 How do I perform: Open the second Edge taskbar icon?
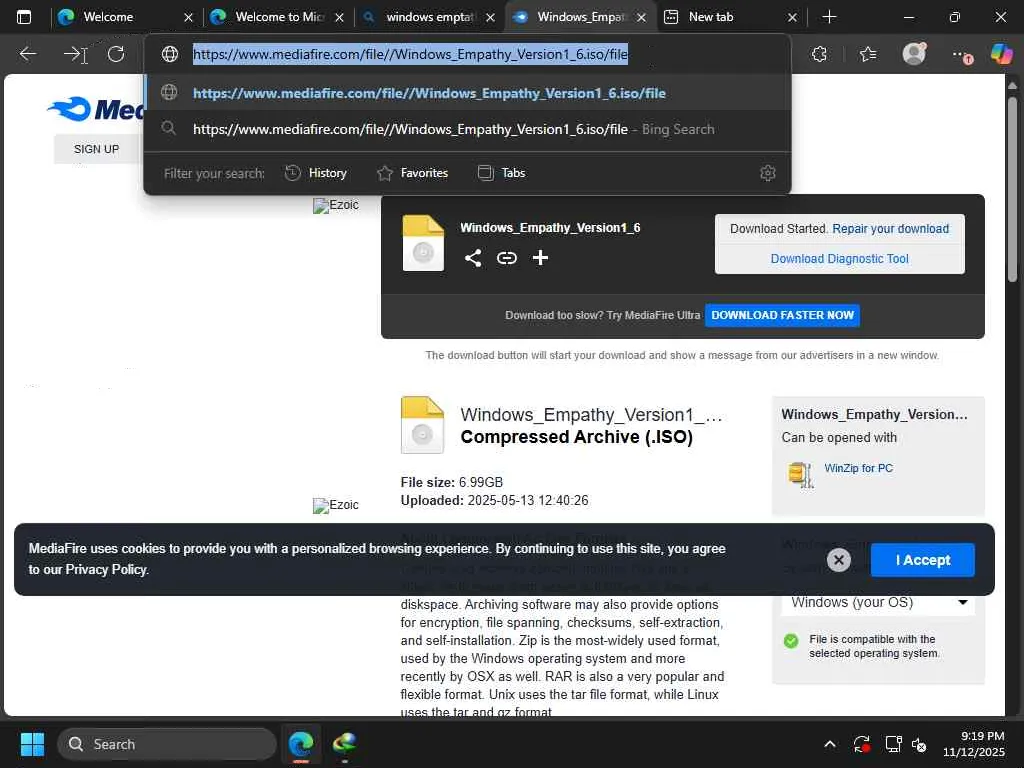tap(344, 744)
